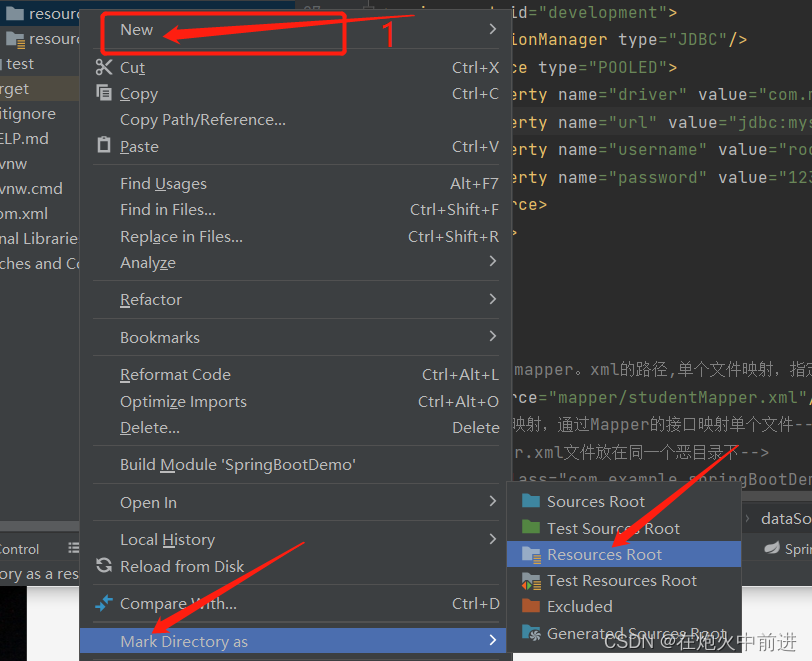Screen dimensions: 812x661
Task: Select Find Usages menu entry
Action: tap(296, 183)
